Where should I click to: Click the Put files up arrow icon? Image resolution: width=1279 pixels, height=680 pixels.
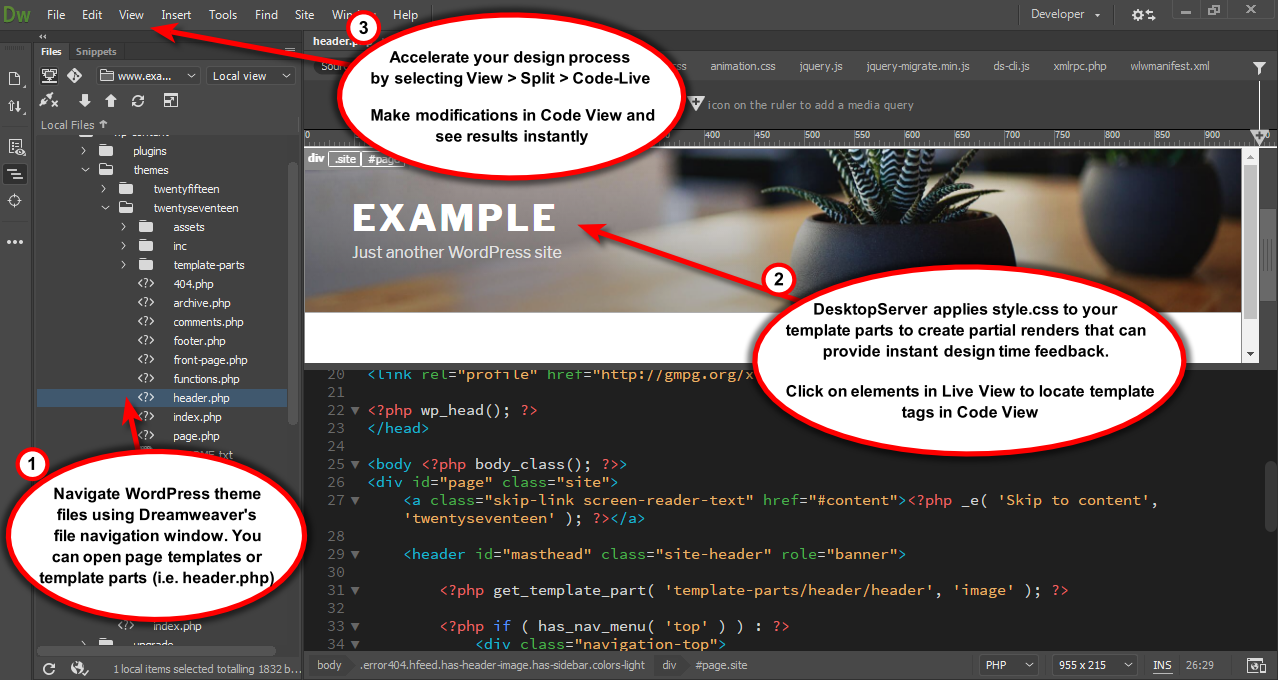111,101
